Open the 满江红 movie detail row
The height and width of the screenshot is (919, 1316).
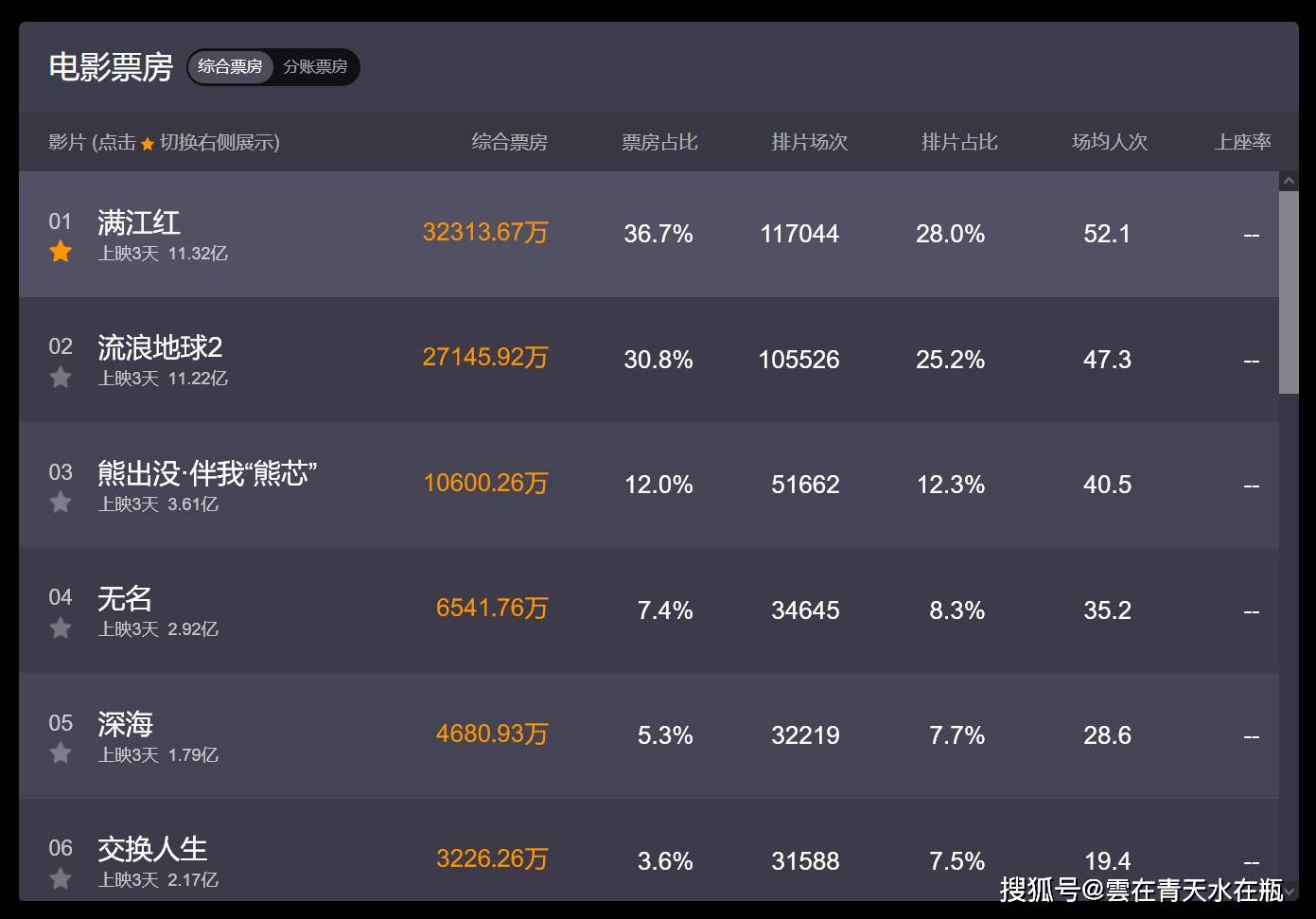coord(140,223)
